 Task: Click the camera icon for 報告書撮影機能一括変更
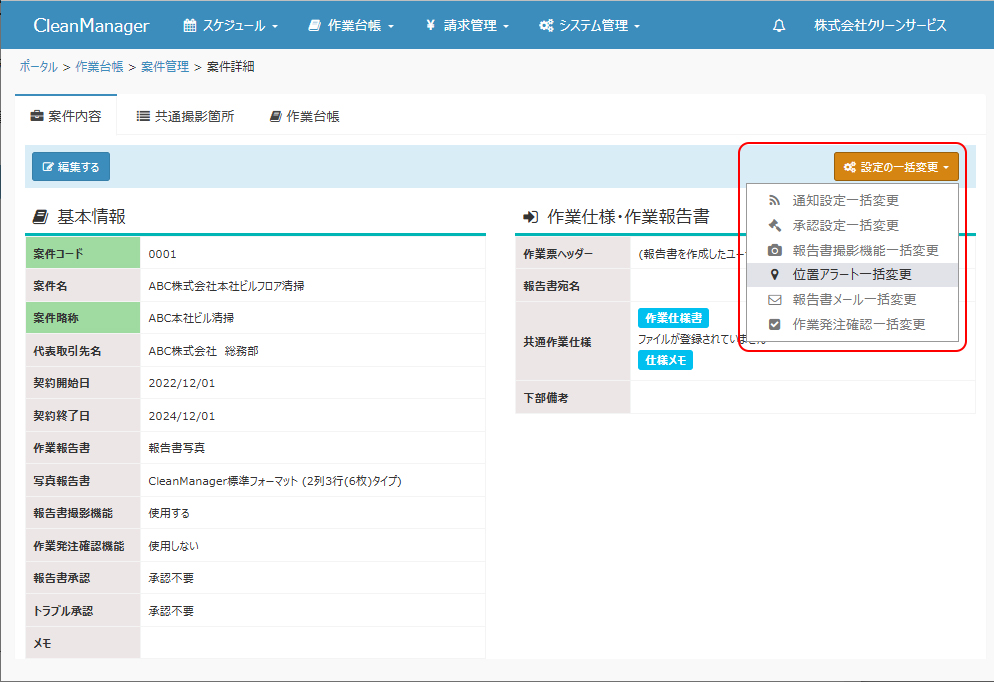[x=774, y=251]
